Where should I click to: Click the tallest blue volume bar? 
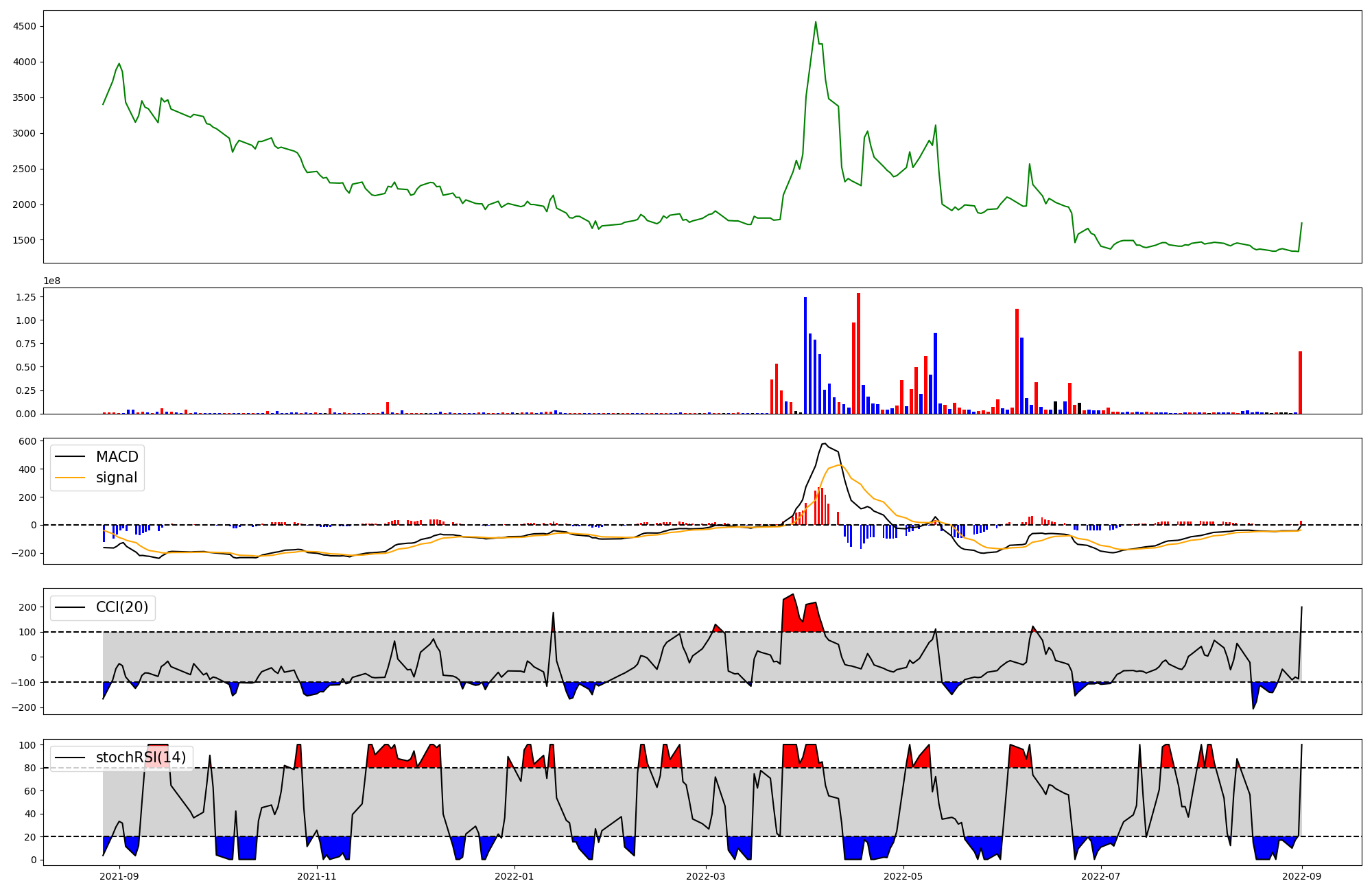pos(805,355)
